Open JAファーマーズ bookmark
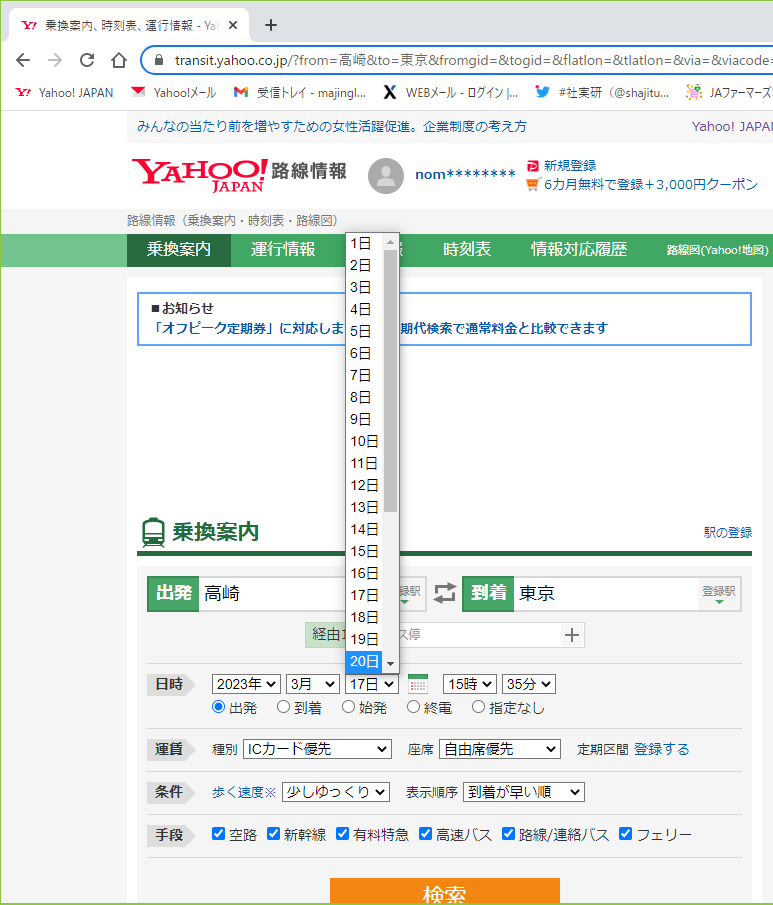The image size is (773, 905). tap(729, 92)
